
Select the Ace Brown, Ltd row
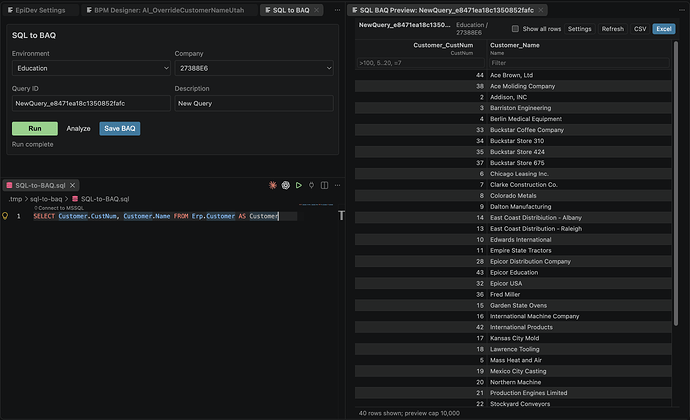click(513, 75)
